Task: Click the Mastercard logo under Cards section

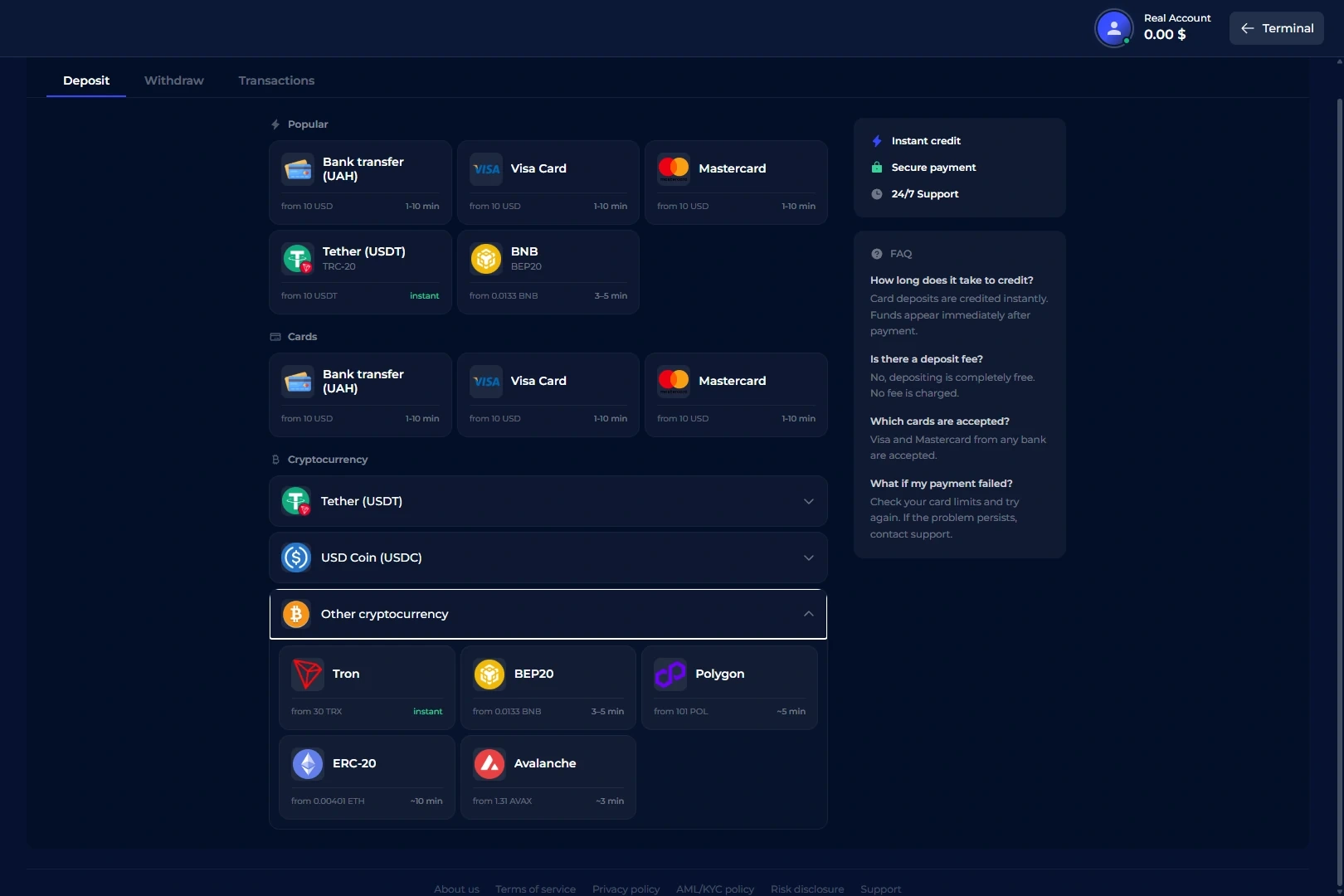Action: [x=674, y=382]
